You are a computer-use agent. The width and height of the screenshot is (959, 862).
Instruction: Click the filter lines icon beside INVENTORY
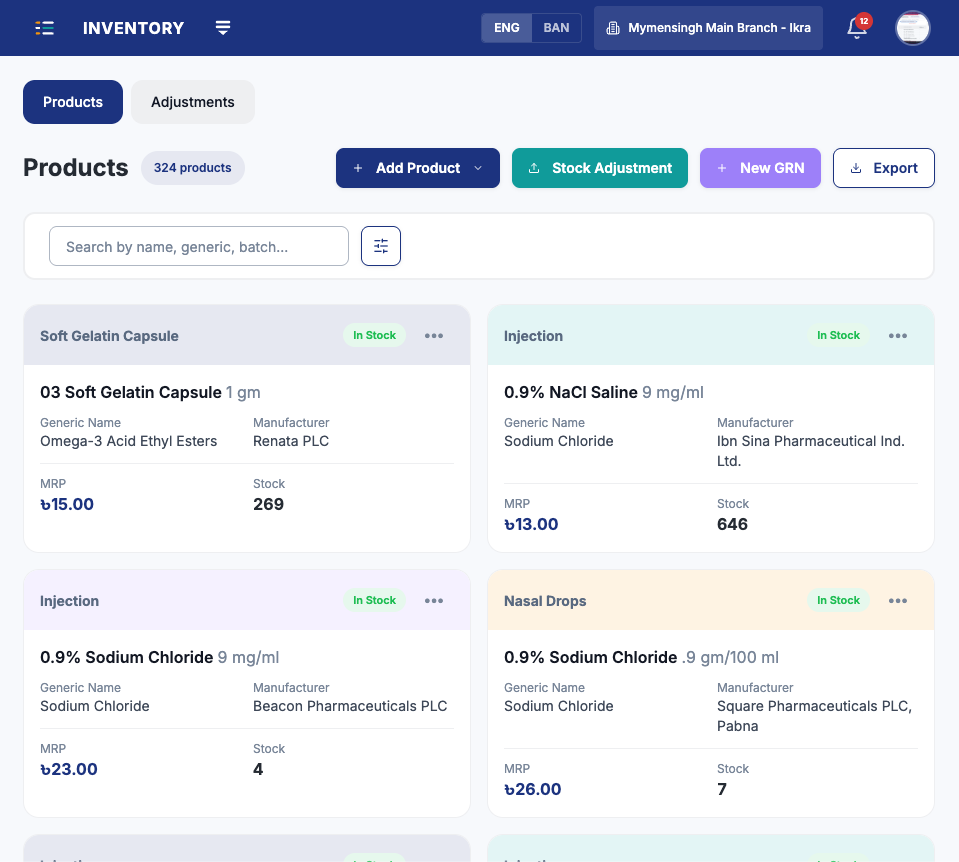pos(223,28)
